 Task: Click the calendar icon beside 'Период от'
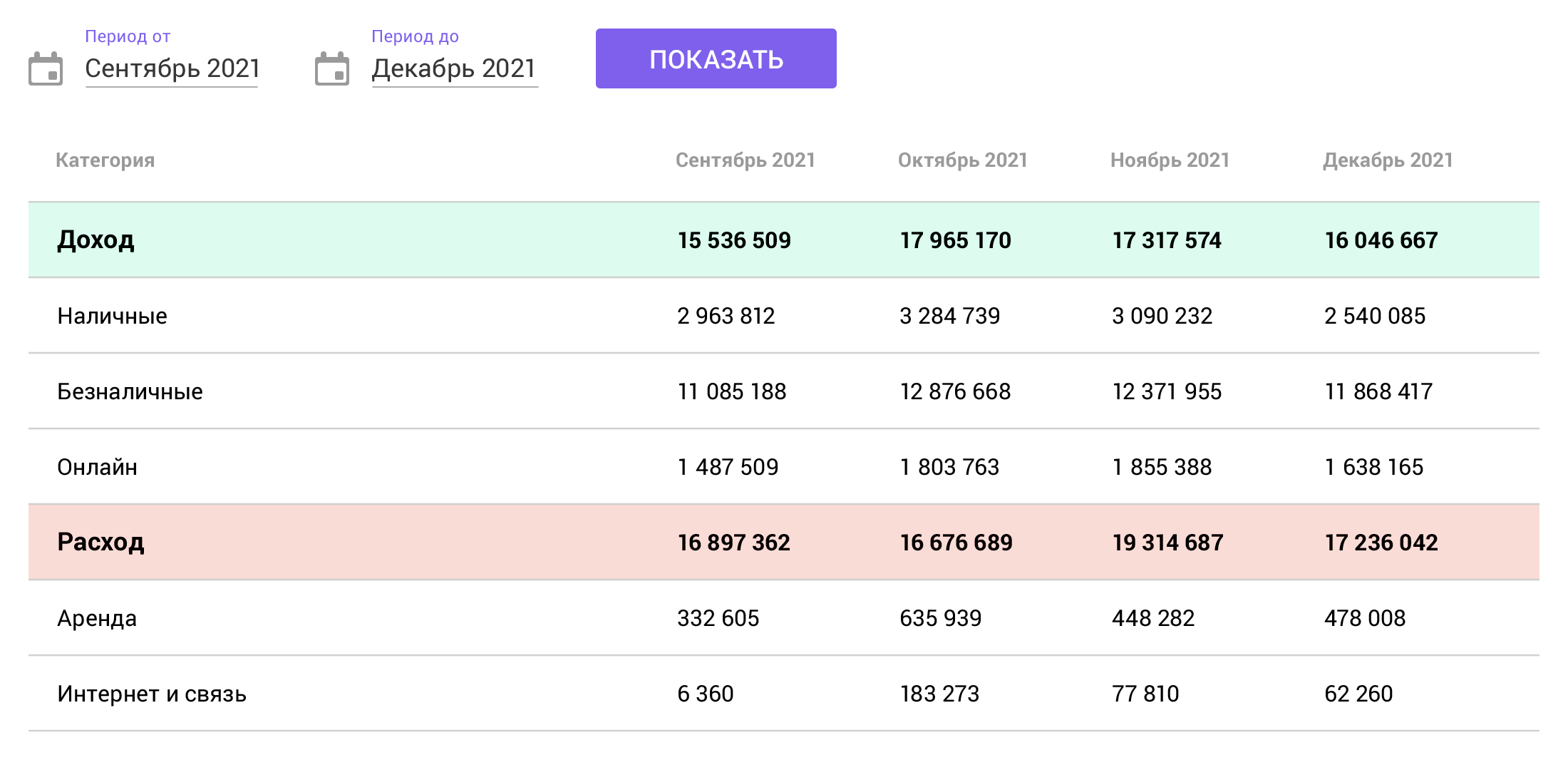[x=46, y=69]
